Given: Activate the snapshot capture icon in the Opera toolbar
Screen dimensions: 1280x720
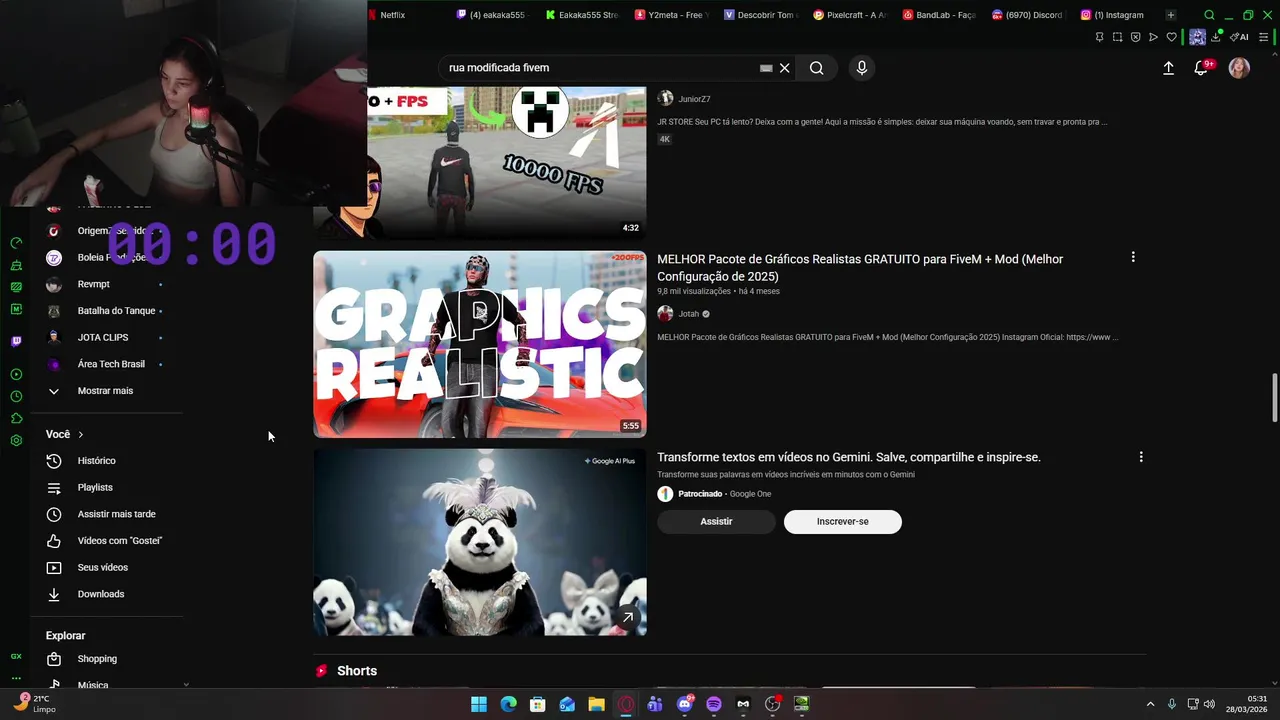Looking at the screenshot, I should click(x=1118, y=37).
